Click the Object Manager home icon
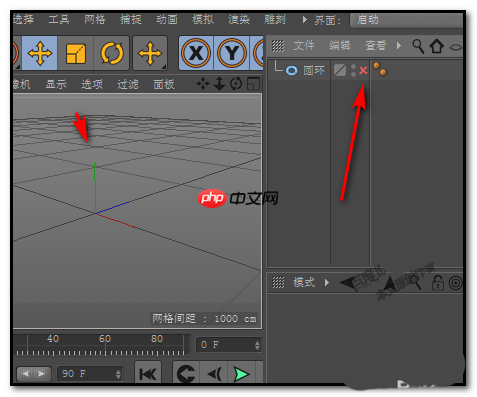The height and width of the screenshot is (397, 477). 436,46
